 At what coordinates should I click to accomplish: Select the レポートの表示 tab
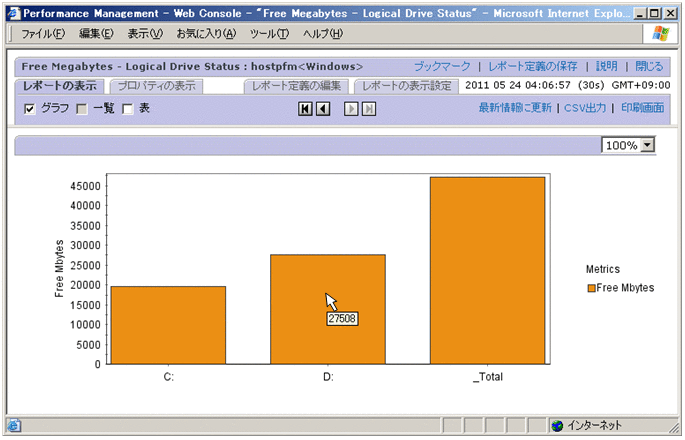59,86
